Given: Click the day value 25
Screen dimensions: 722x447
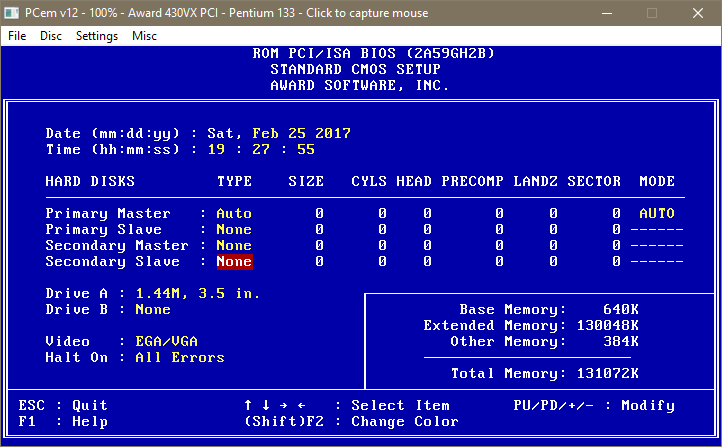Looking at the screenshot, I should tap(297, 134).
